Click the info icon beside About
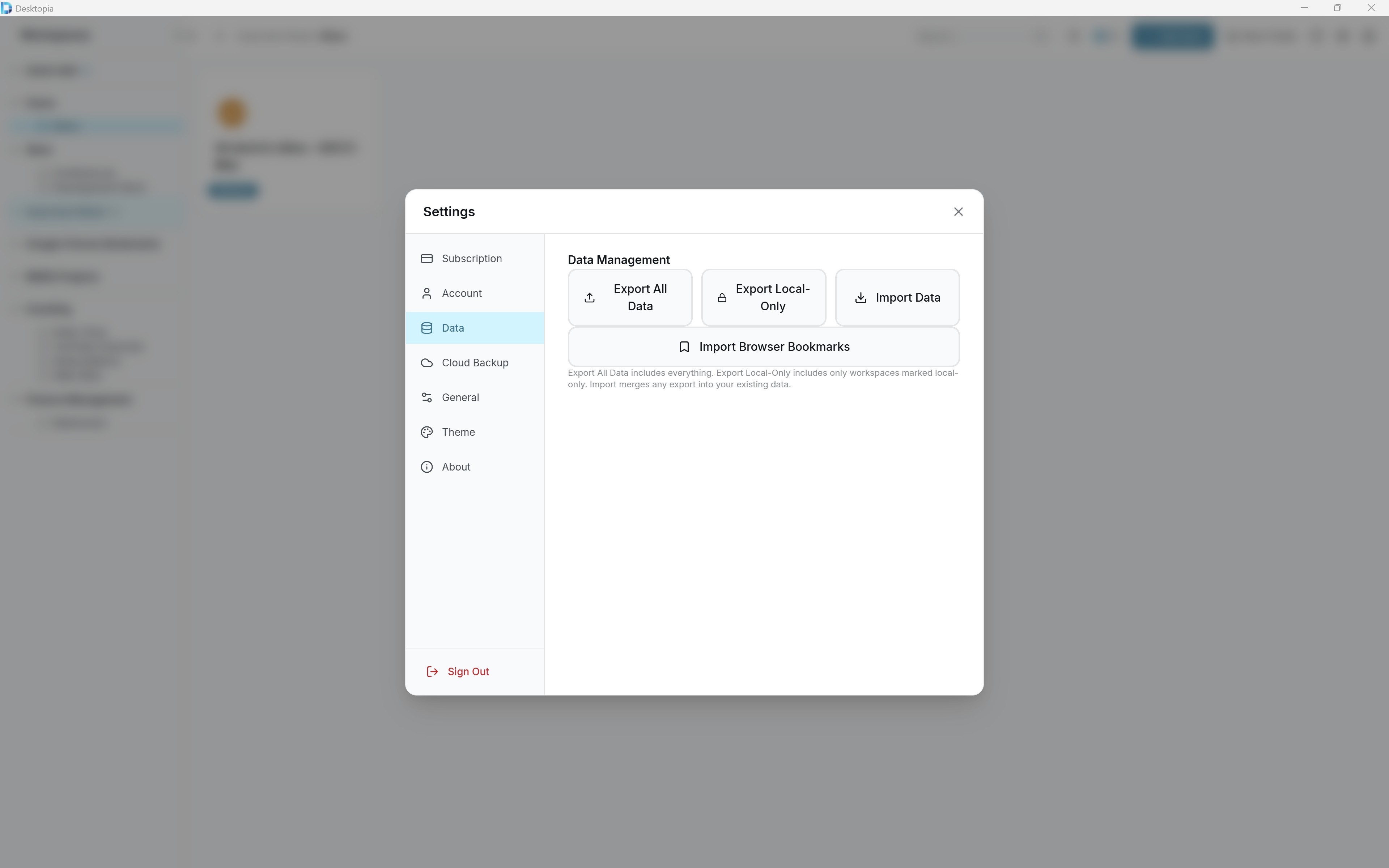 (x=426, y=467)
